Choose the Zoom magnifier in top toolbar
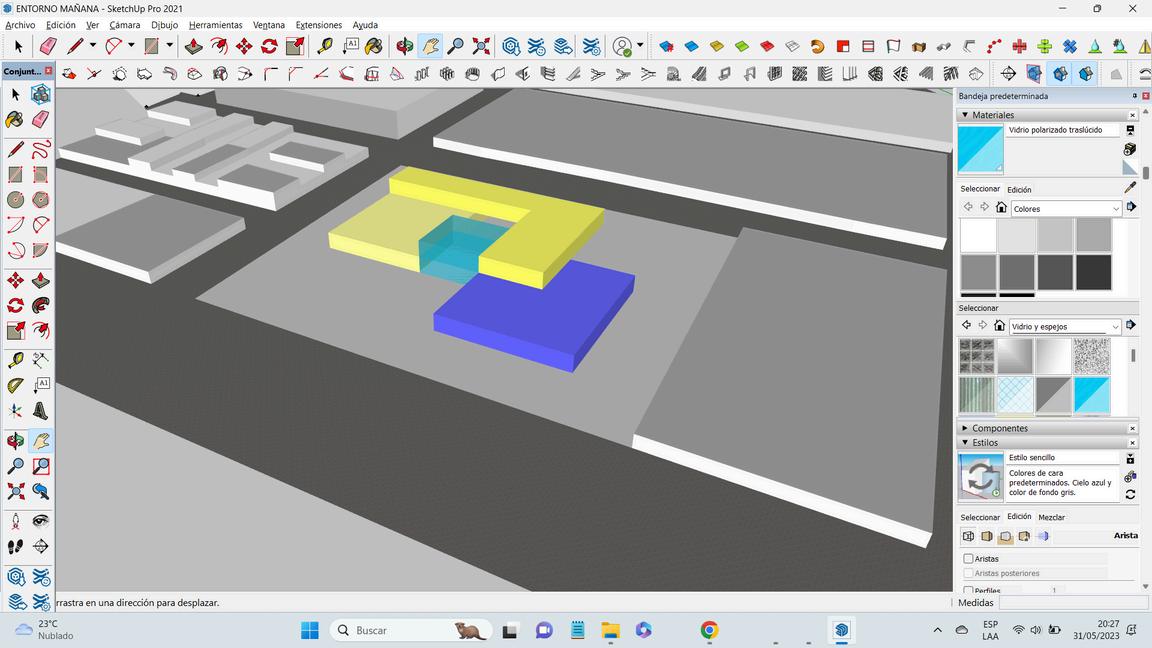The height and width of the screenshot is (648, 1152). tap(456, 47)
